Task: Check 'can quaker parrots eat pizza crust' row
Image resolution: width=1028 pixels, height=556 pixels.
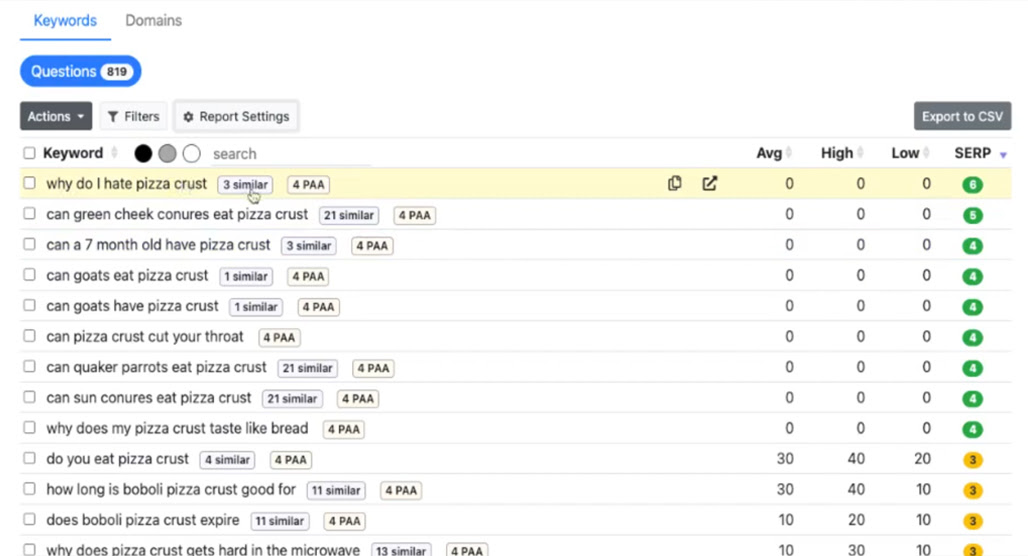Action: pos(29,367)
